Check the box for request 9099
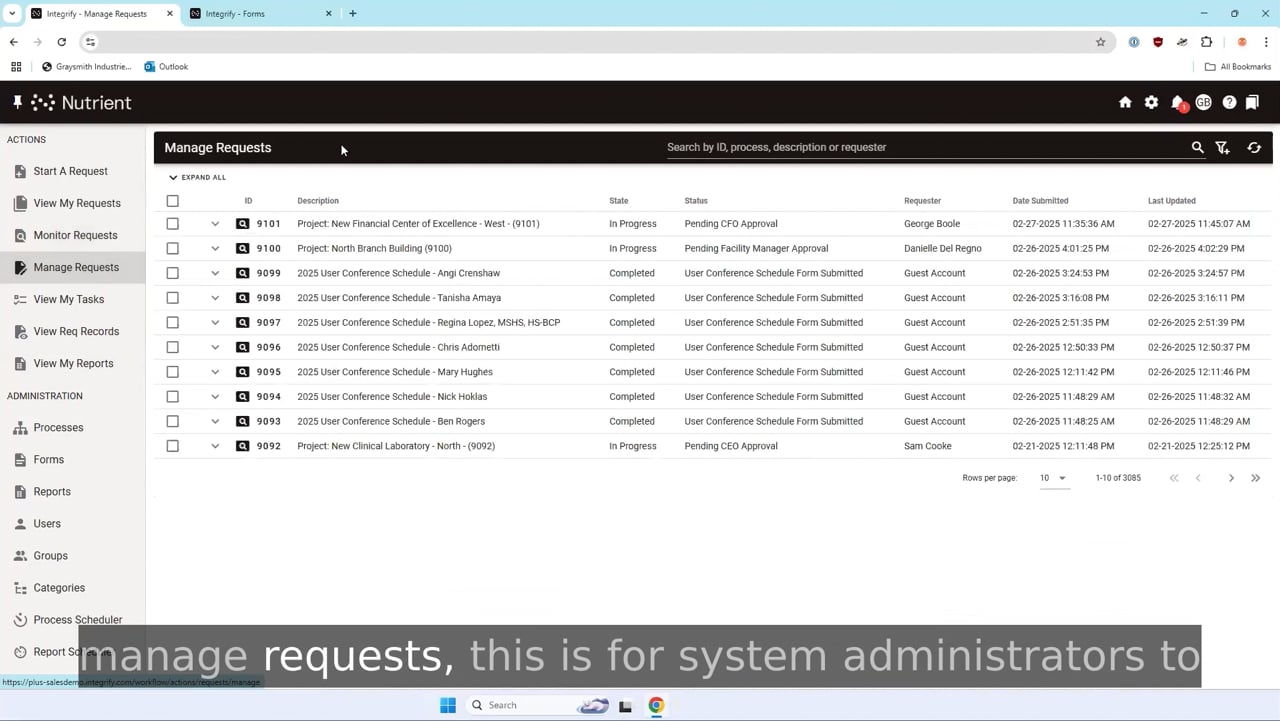Screen dimensions: 1280x721 click(x=172, y=273)
